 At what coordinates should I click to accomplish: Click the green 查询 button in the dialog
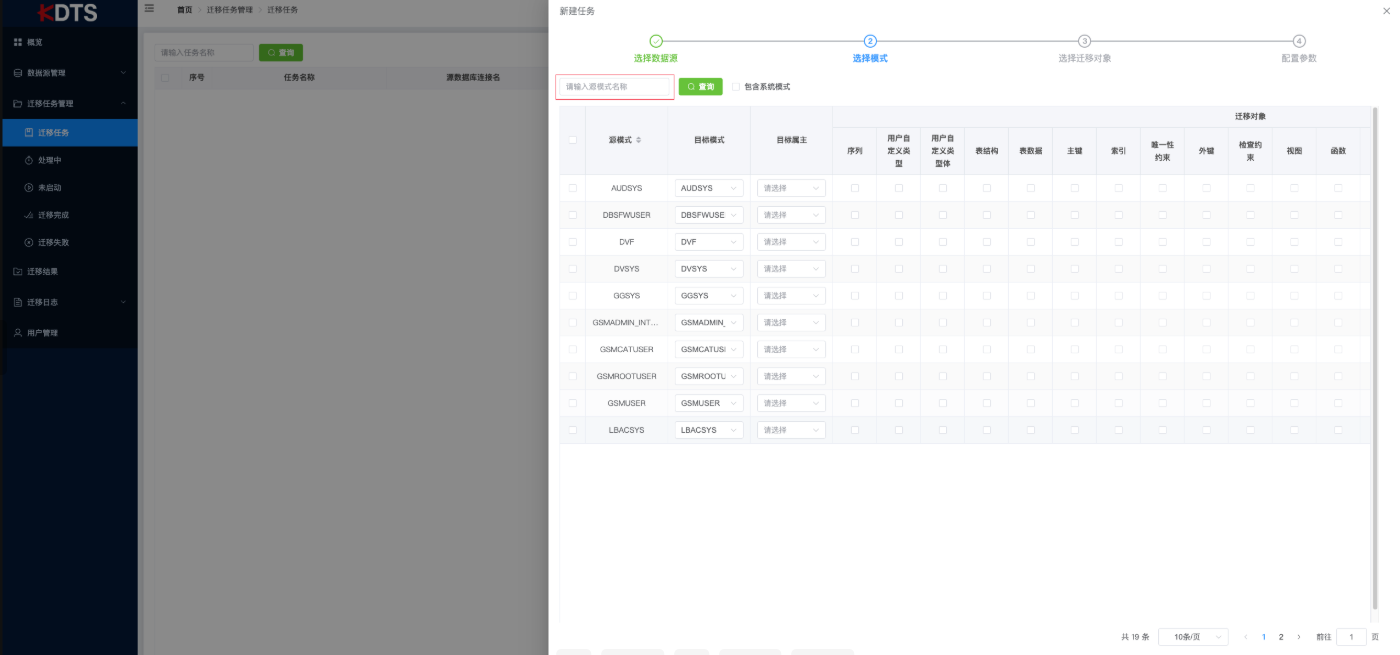click(x=701, y=87)
